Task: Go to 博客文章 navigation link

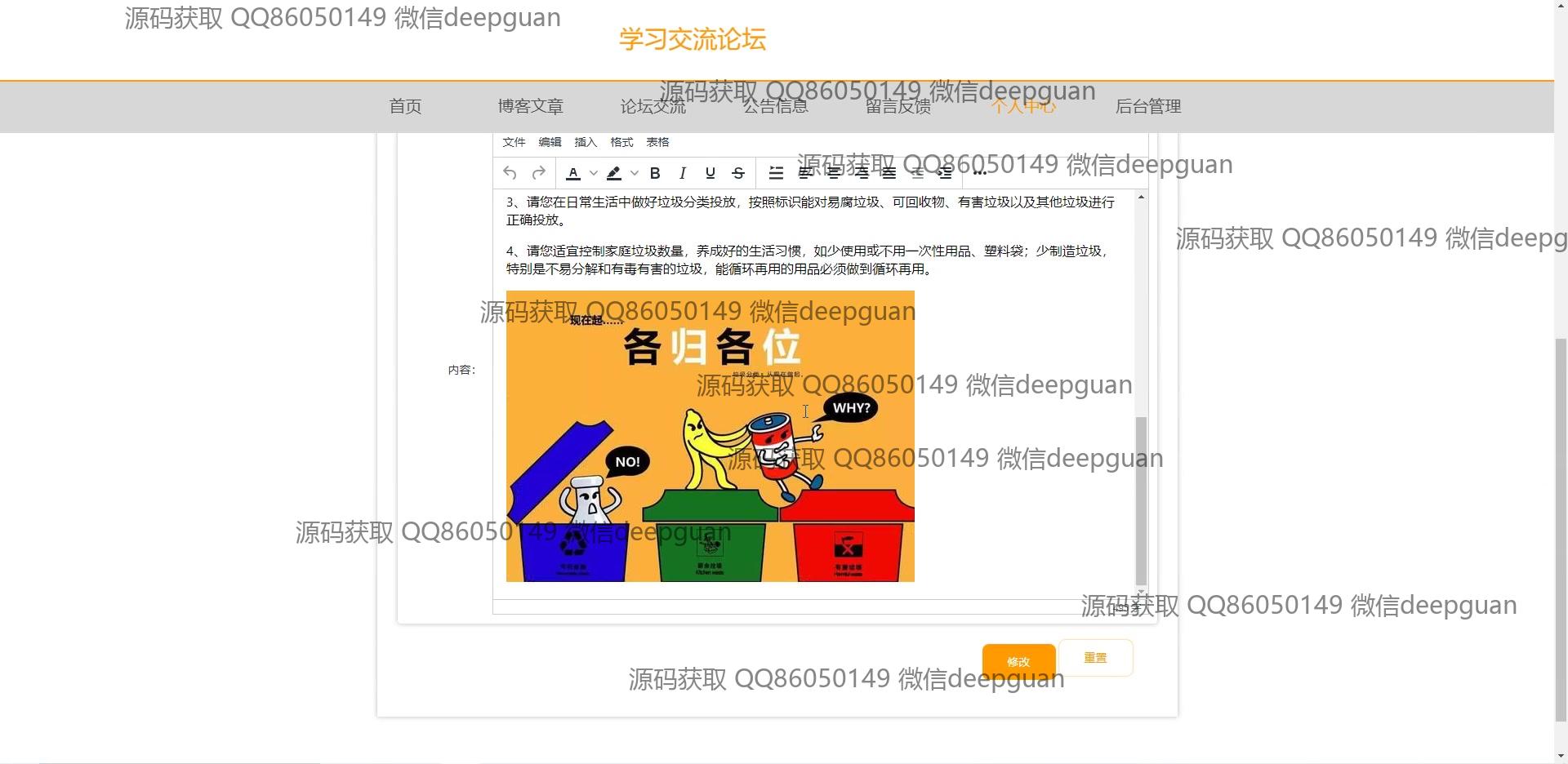Action: pos(530,106)
